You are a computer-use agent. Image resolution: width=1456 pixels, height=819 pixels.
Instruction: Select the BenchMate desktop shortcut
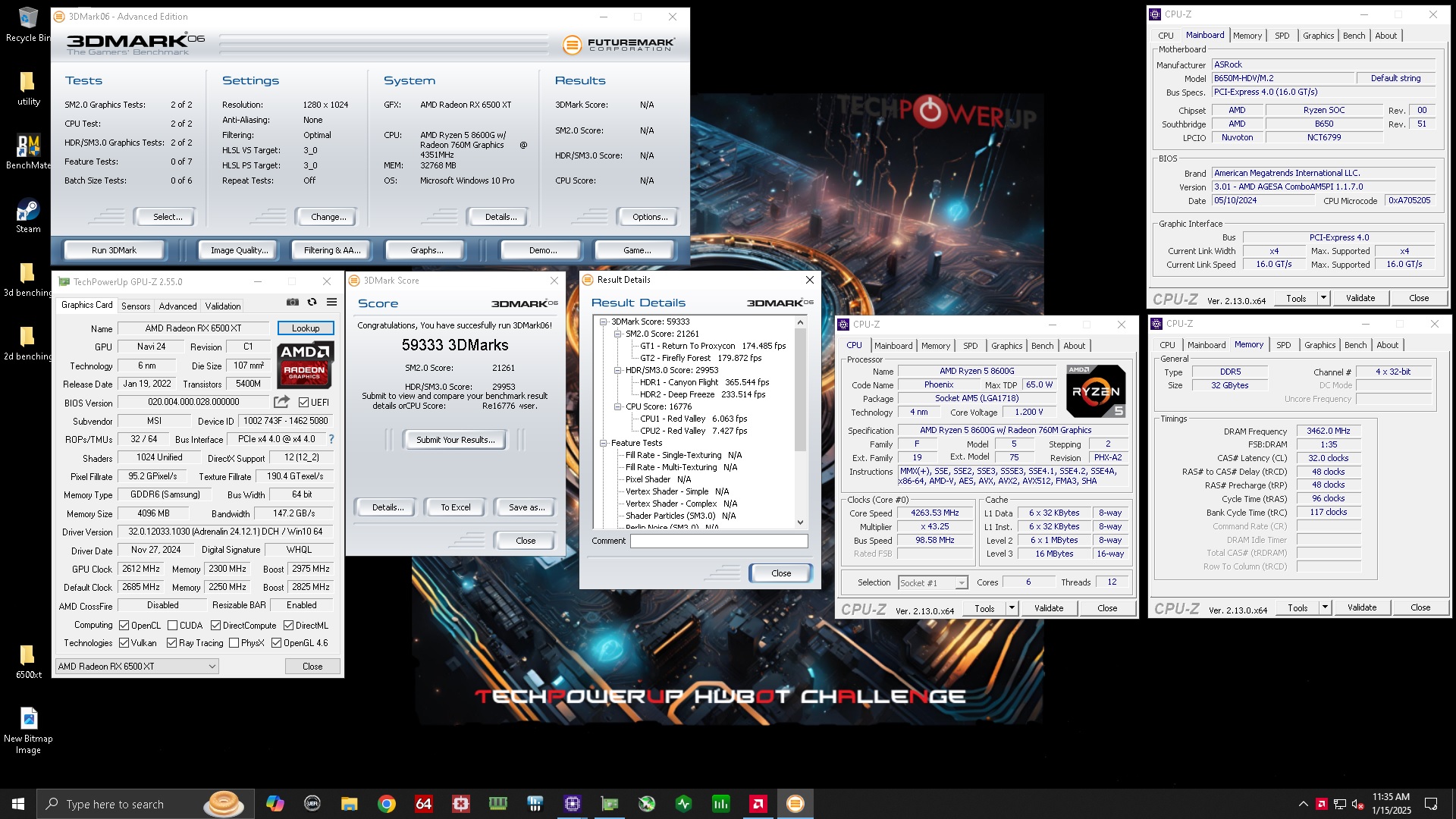28,152
